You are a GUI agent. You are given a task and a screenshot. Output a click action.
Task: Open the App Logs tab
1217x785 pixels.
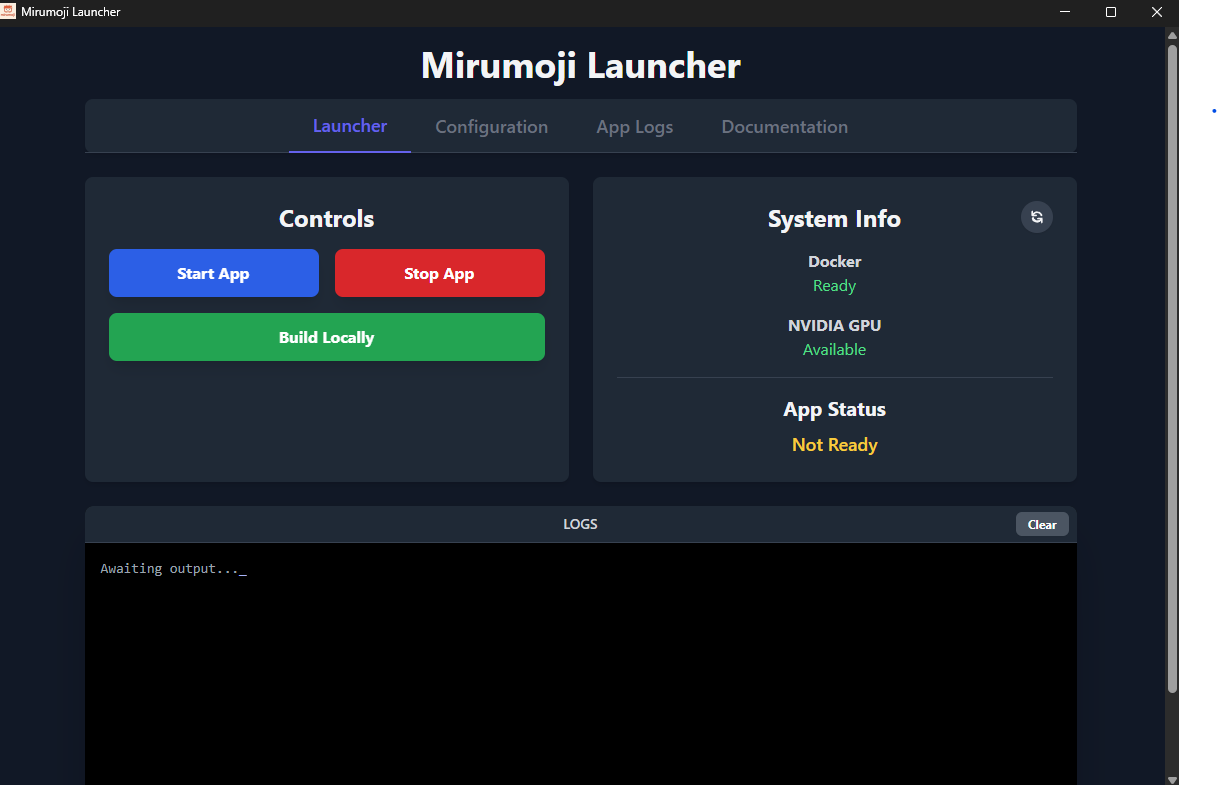[635, 127]
